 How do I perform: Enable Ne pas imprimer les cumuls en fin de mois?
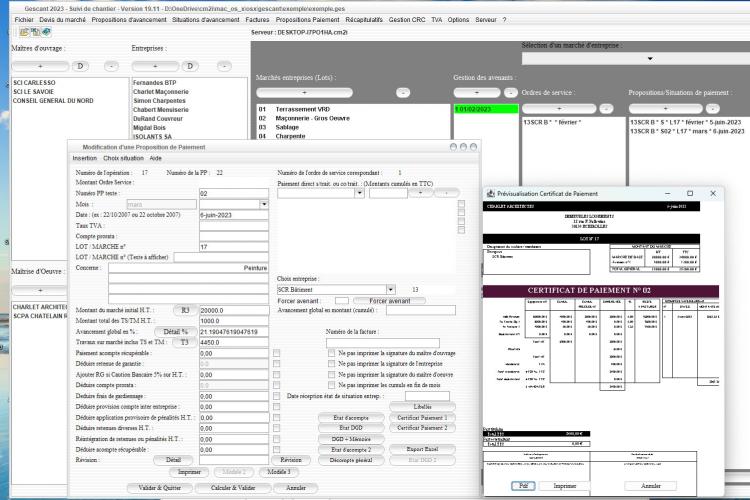[x=331, y=385]
